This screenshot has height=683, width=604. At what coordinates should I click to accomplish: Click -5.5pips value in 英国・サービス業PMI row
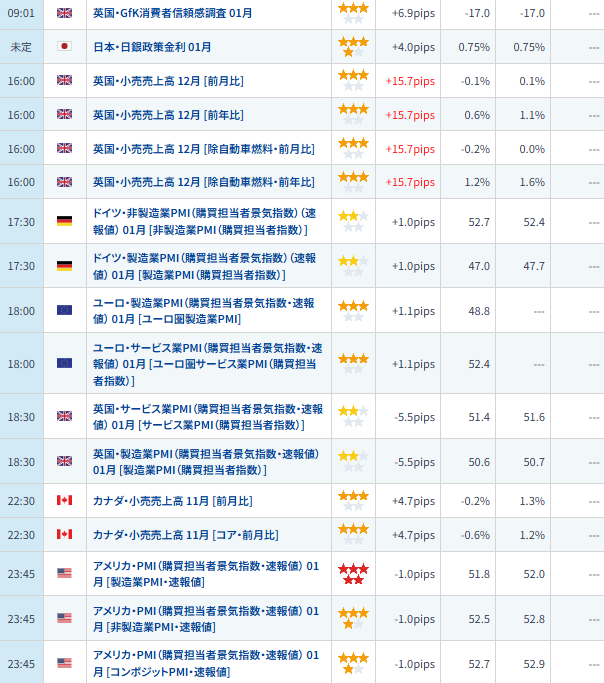click(x=413, y=417)
